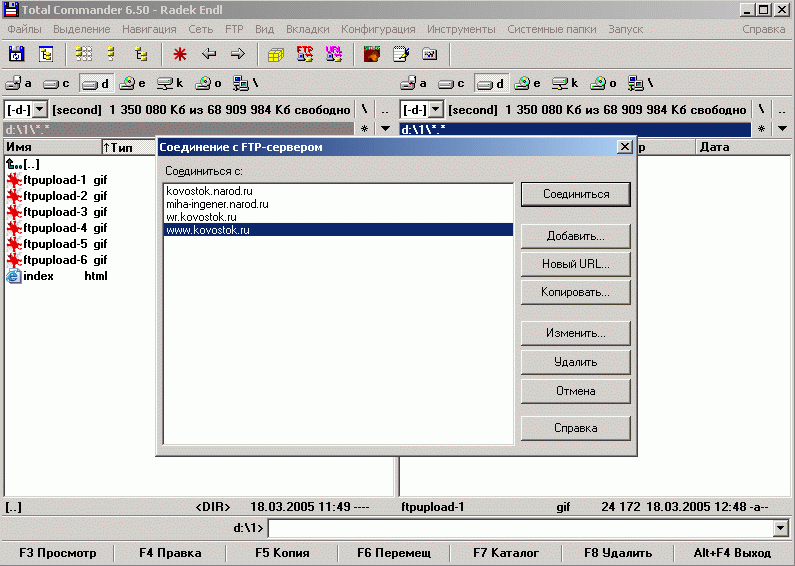The image size is (795, 566).
Task: Switch to brief view toolbar icon
Action: pyautogui.click(x=84, y=54)
